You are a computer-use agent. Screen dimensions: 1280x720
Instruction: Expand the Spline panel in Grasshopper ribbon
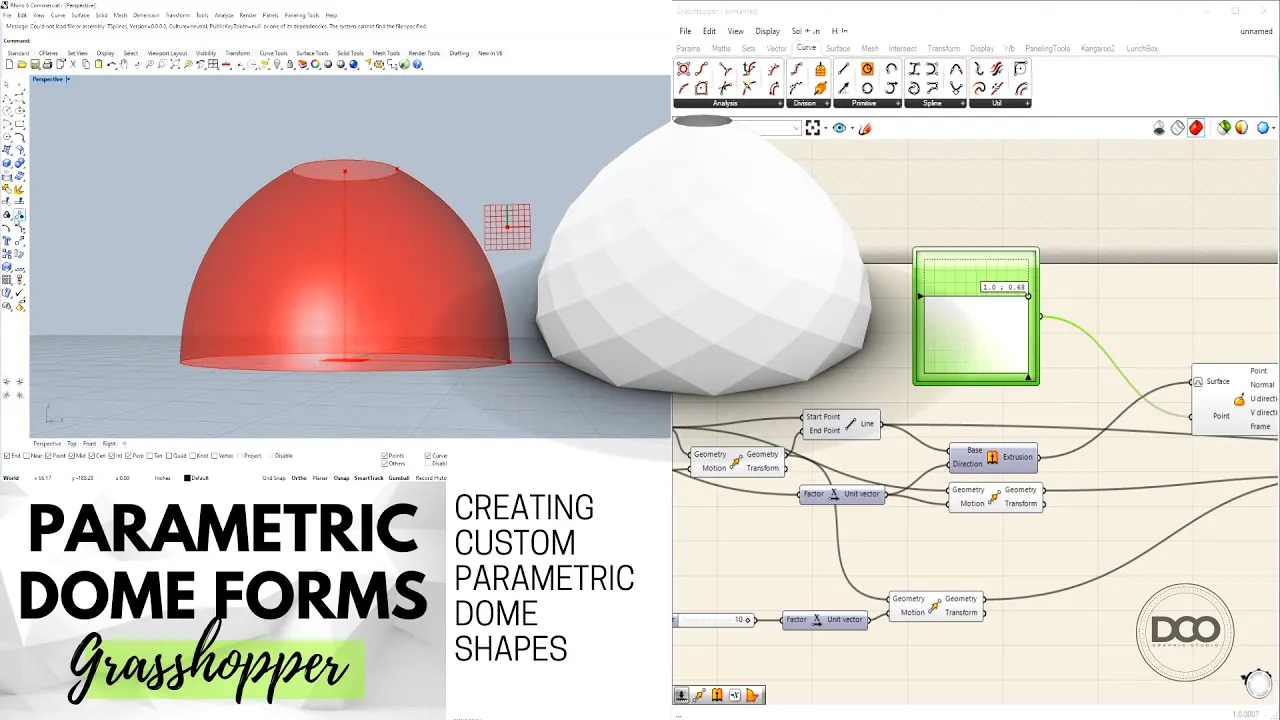coord(962,103)
